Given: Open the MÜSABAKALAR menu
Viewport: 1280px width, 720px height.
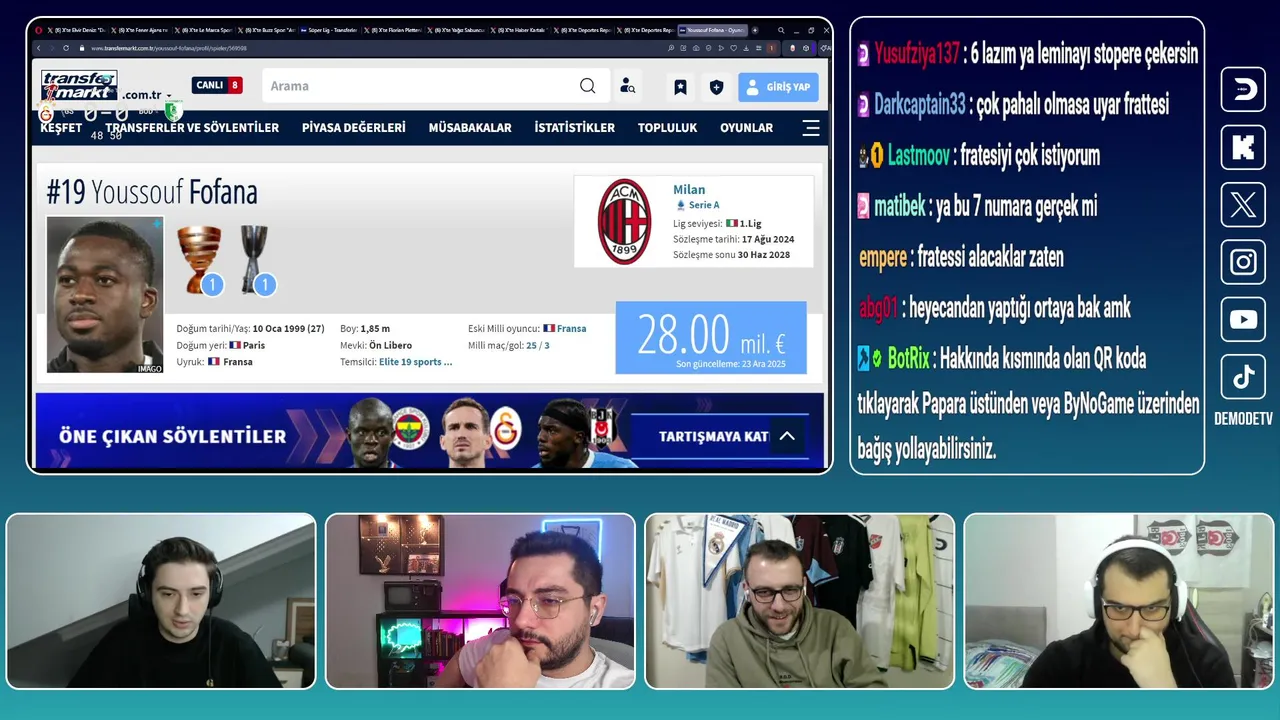Looking at the screenshot, I should (x=470, y=127).
